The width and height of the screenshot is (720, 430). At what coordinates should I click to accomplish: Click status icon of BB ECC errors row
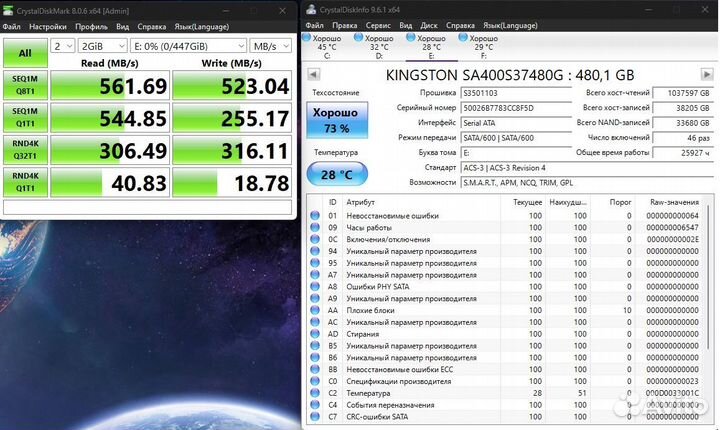click(315, 369)
